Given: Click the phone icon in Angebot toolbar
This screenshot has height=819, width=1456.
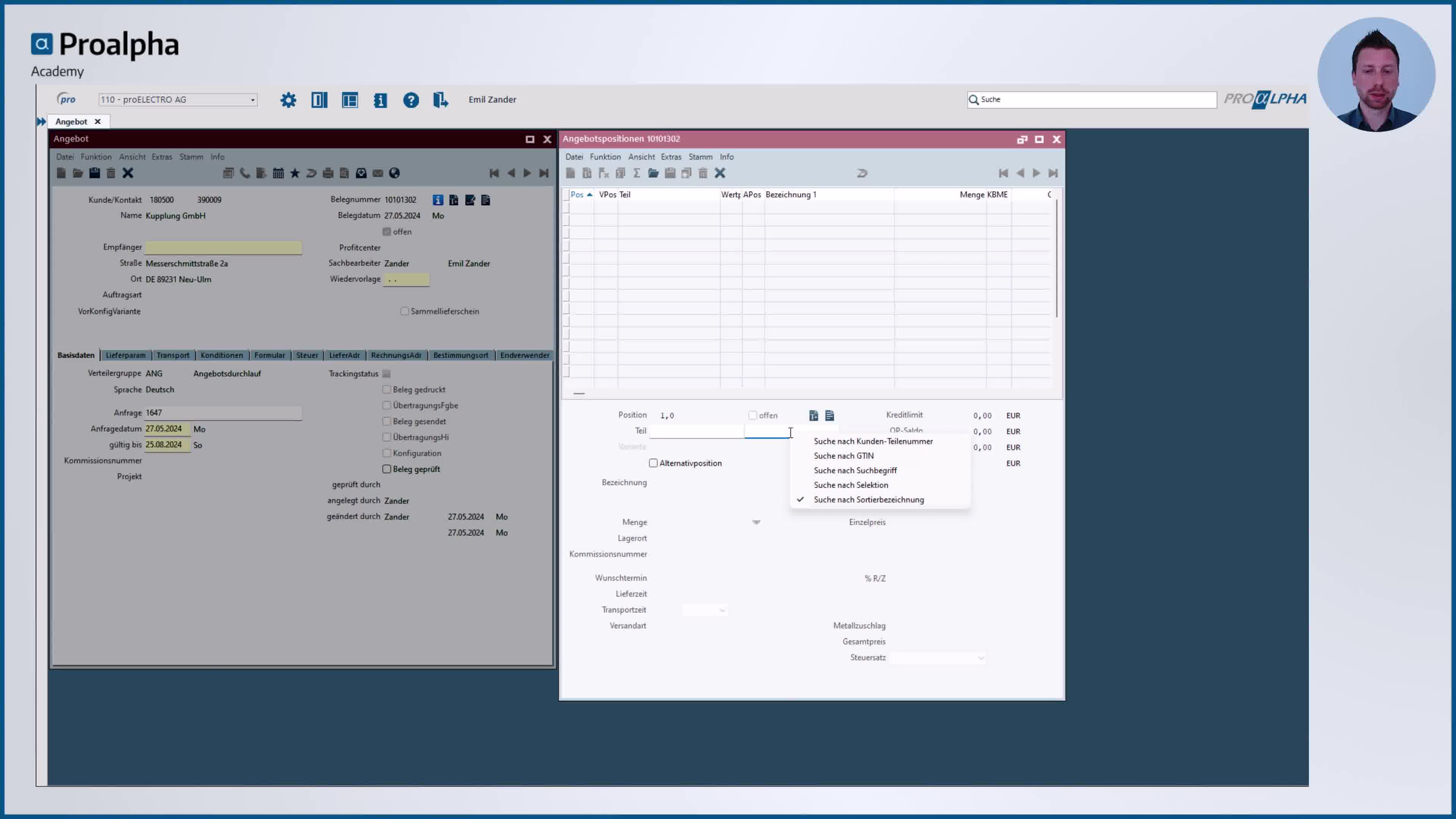Looking at the screenshot, I should 245,173.
